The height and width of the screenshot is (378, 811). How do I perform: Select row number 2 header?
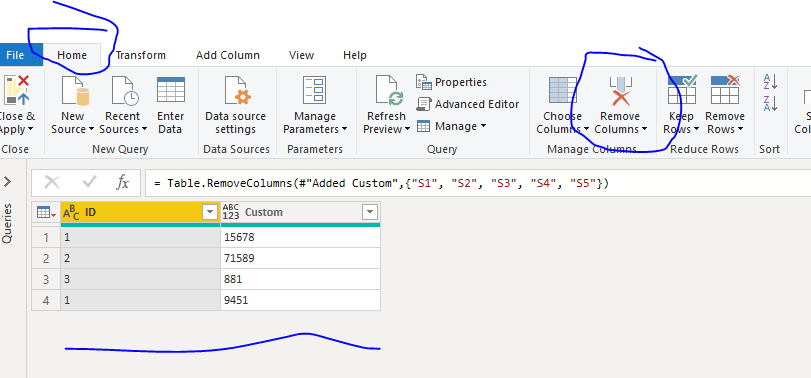(46, 258)
